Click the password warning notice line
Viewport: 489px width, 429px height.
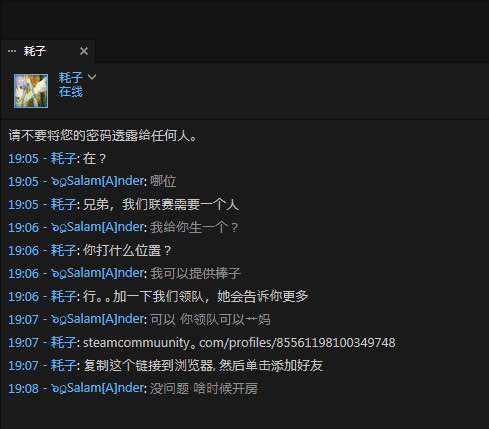[x=103, y=136]
